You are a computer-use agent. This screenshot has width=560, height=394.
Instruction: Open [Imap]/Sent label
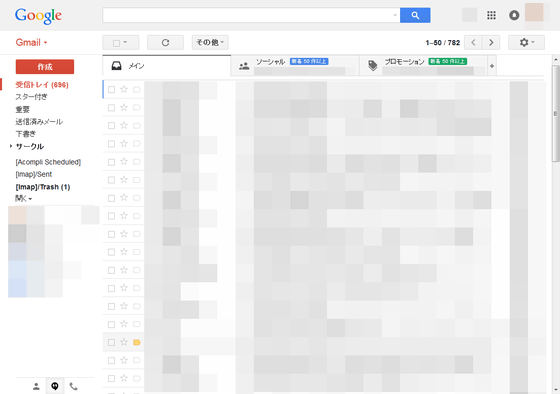click(x=34, y=174)
